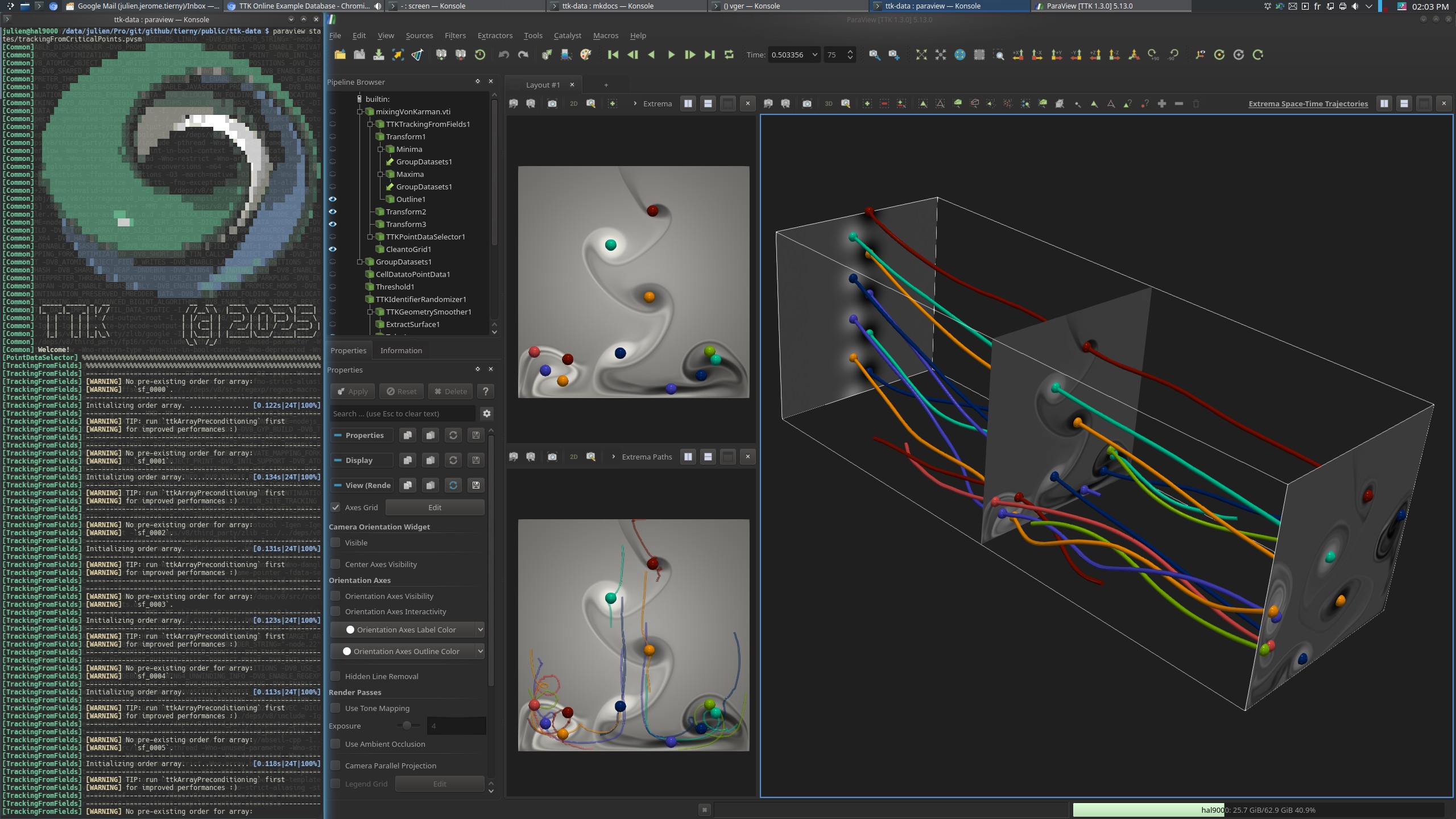1456x819 pixels.
Task: Click the properties search field
Action: point(403,413)
